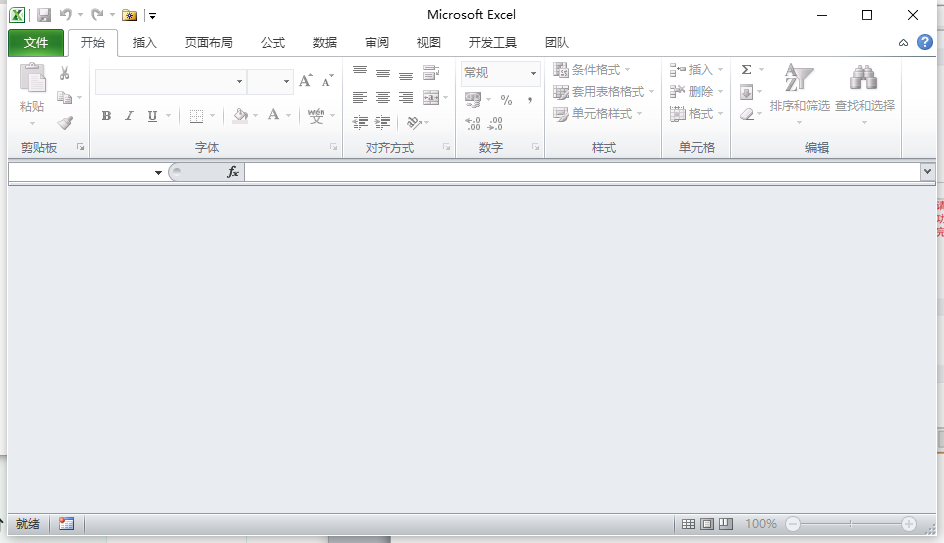
Task: Toggle Bold formatting
Action: tap(107, 116)
